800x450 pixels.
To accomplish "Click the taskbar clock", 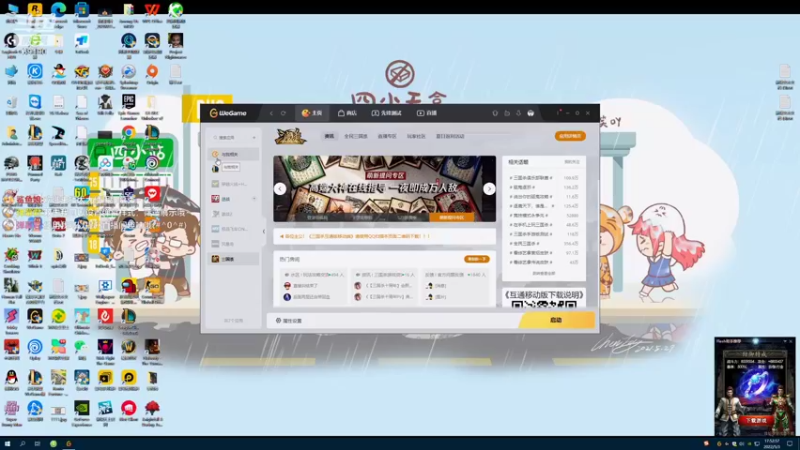I will coord(772,443).
